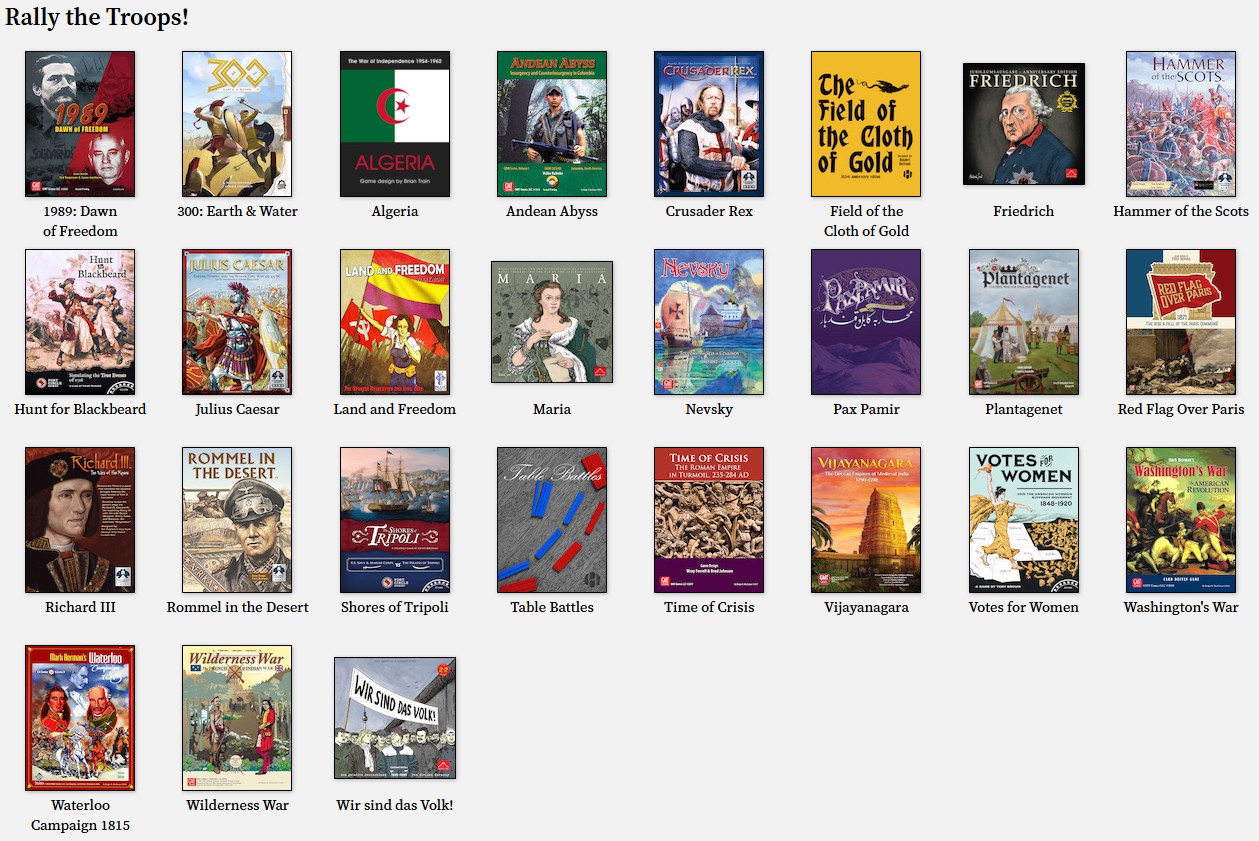
Task: Open the Andean Abyss game cover
Action: click(x=552, y=124)
